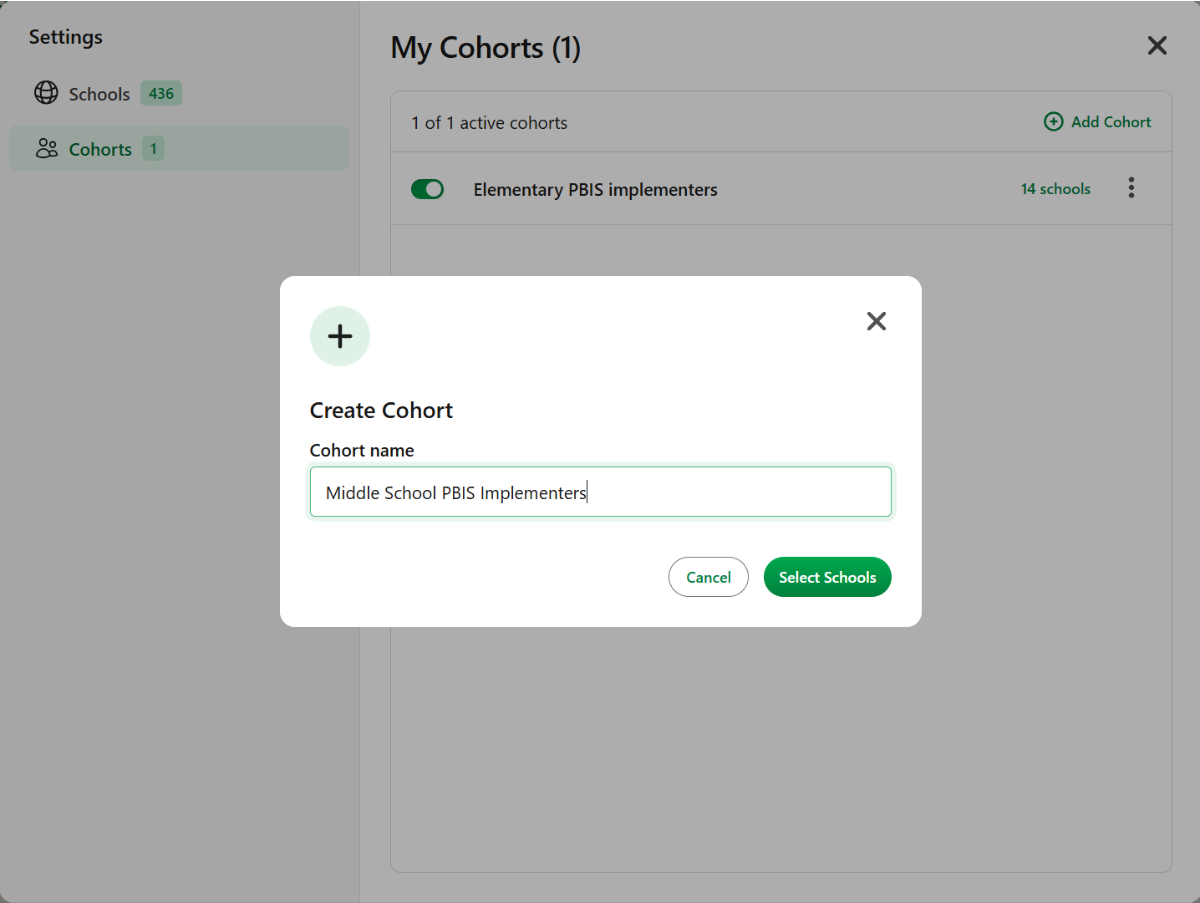This screenshot has width=1200, height=903.
Task: Close the My Cohorts settings panel
Action: 1157,45
